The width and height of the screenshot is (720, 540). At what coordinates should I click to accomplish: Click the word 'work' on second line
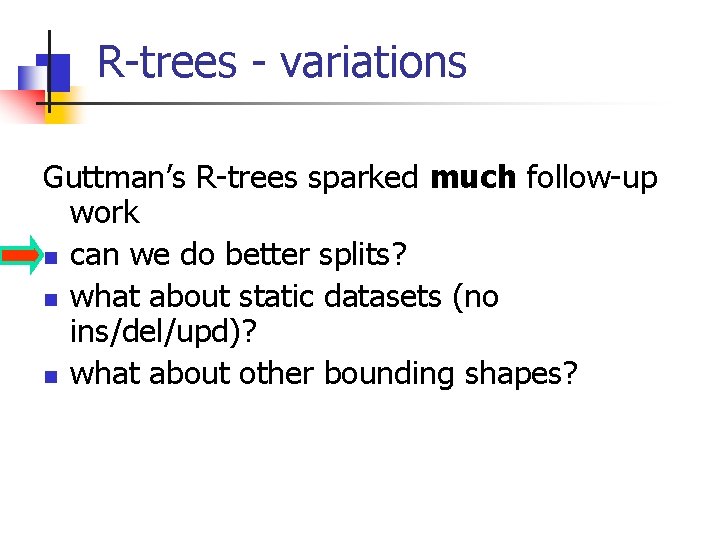[x=105, y=213]
